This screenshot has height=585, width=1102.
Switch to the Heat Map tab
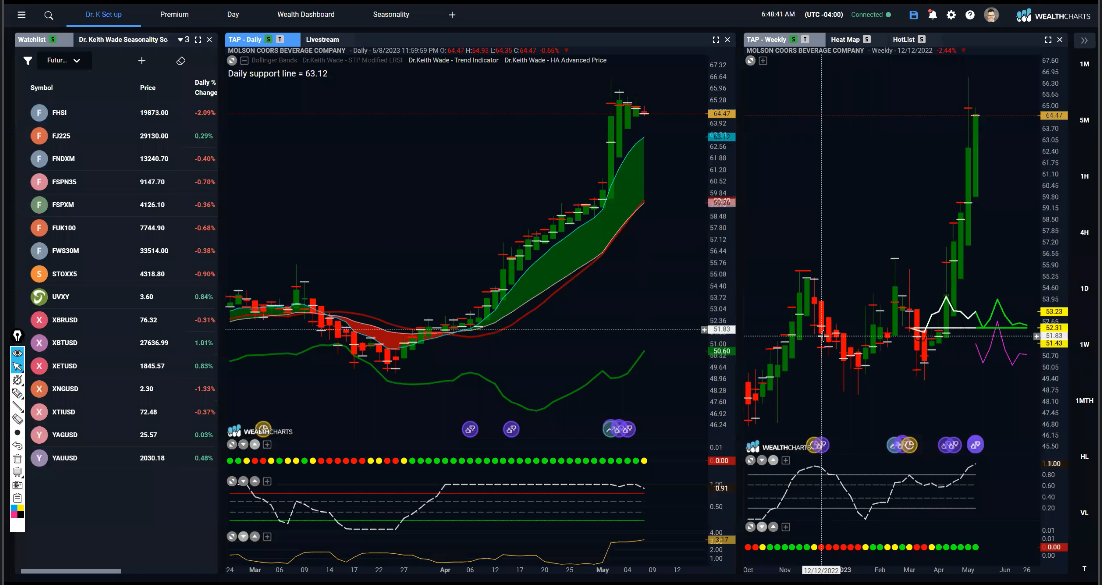tap(845, 40)
